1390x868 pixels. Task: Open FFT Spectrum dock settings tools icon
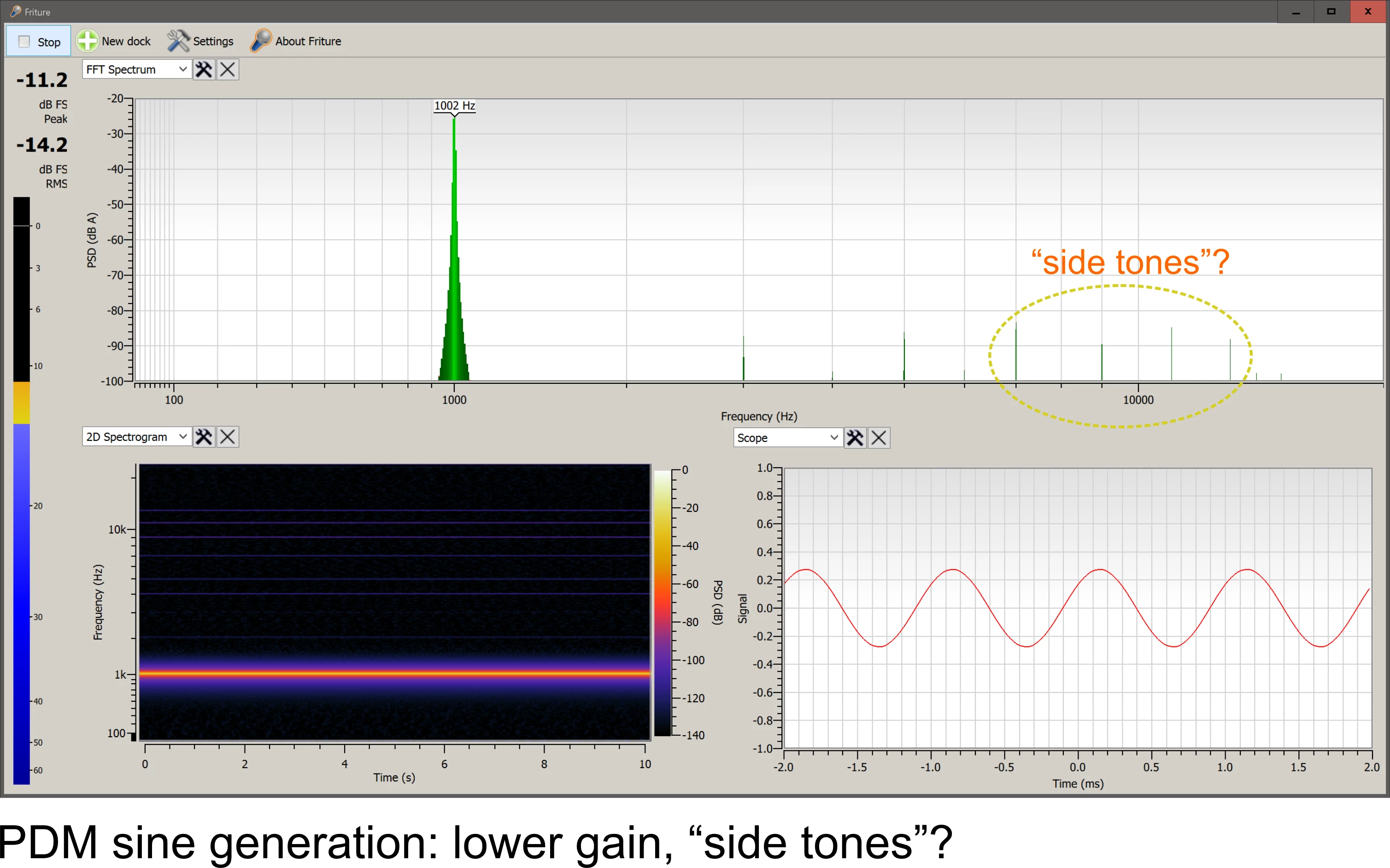pos(204,70)
